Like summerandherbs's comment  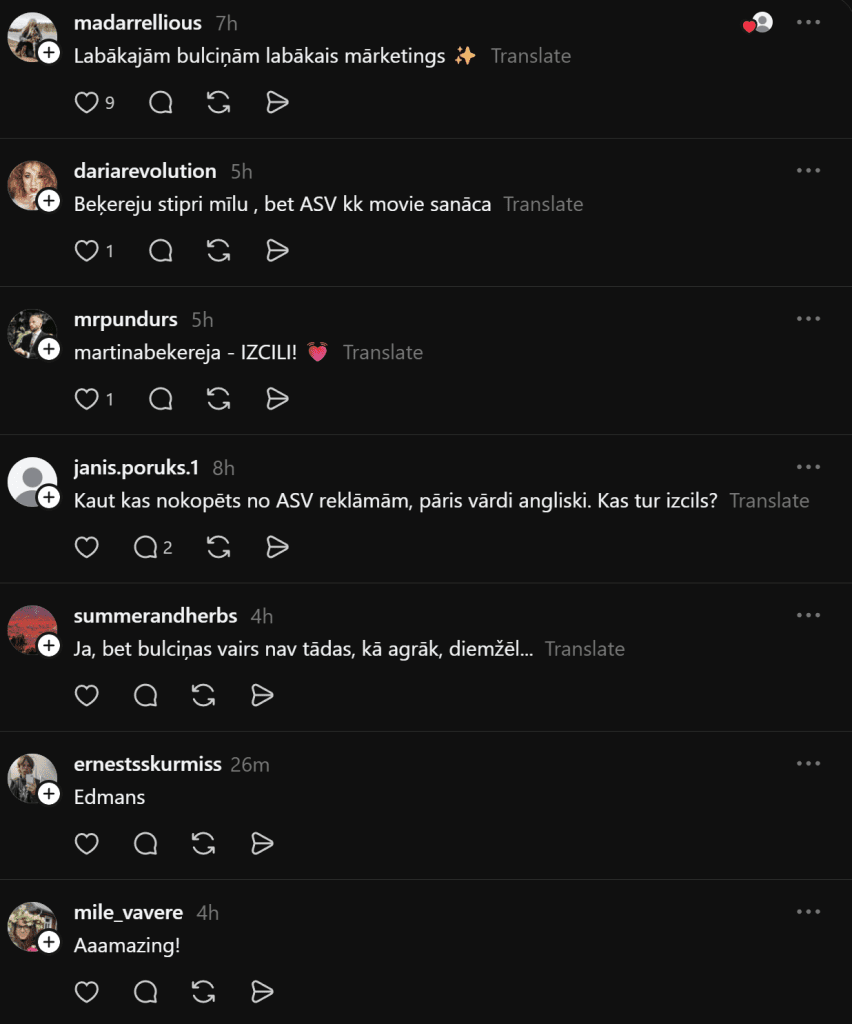87,695
